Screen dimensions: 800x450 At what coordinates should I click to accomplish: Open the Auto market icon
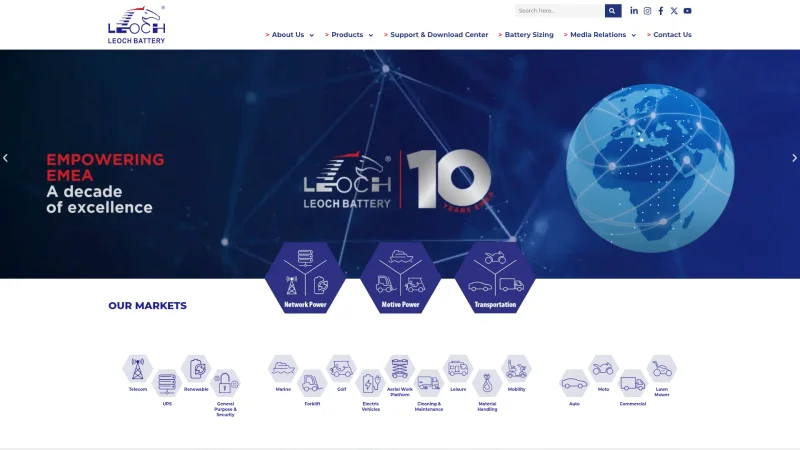tap(574, 383)
